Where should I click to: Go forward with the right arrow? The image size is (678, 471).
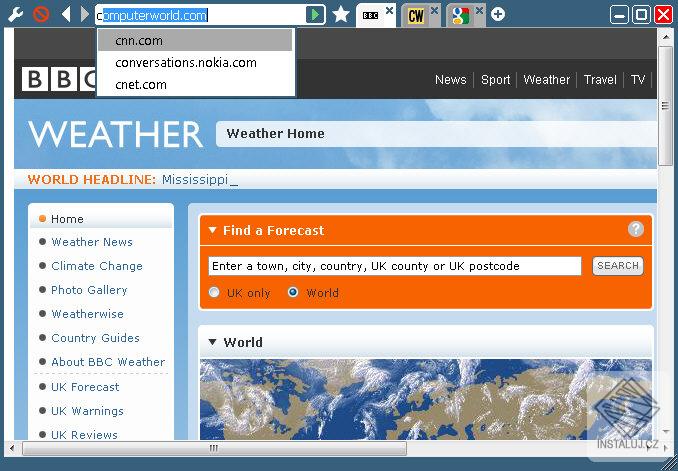[x=85, y=15]
